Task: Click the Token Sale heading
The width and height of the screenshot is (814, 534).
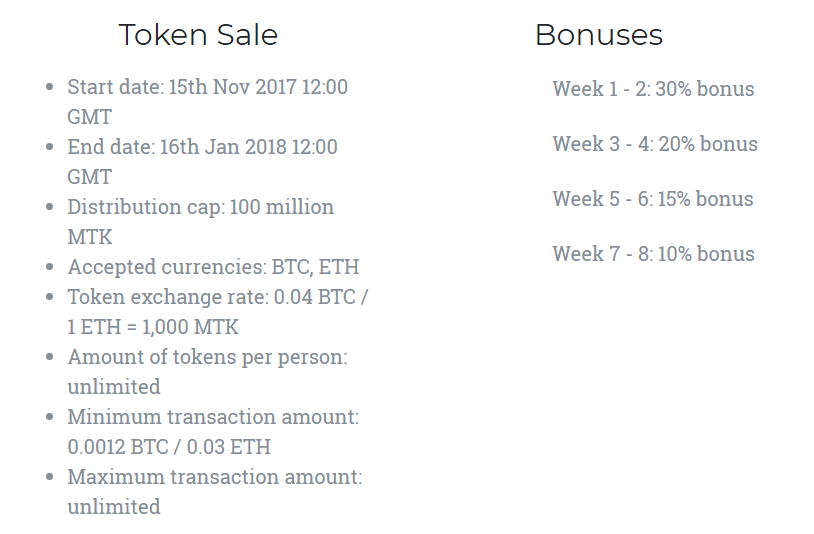Action: [x=198, y=35]
